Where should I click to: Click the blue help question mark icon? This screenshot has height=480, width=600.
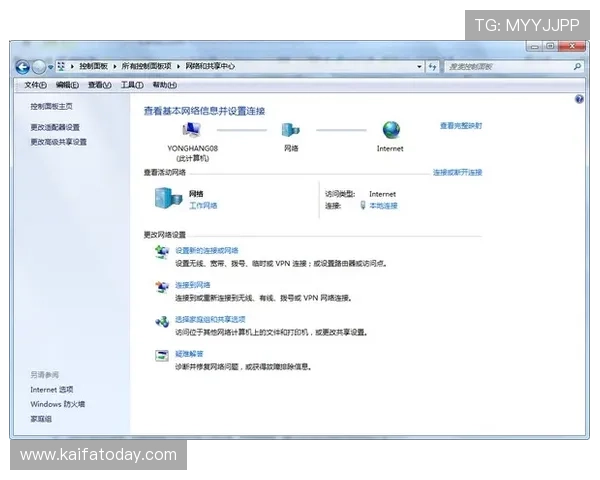click(x=579, y=99)
